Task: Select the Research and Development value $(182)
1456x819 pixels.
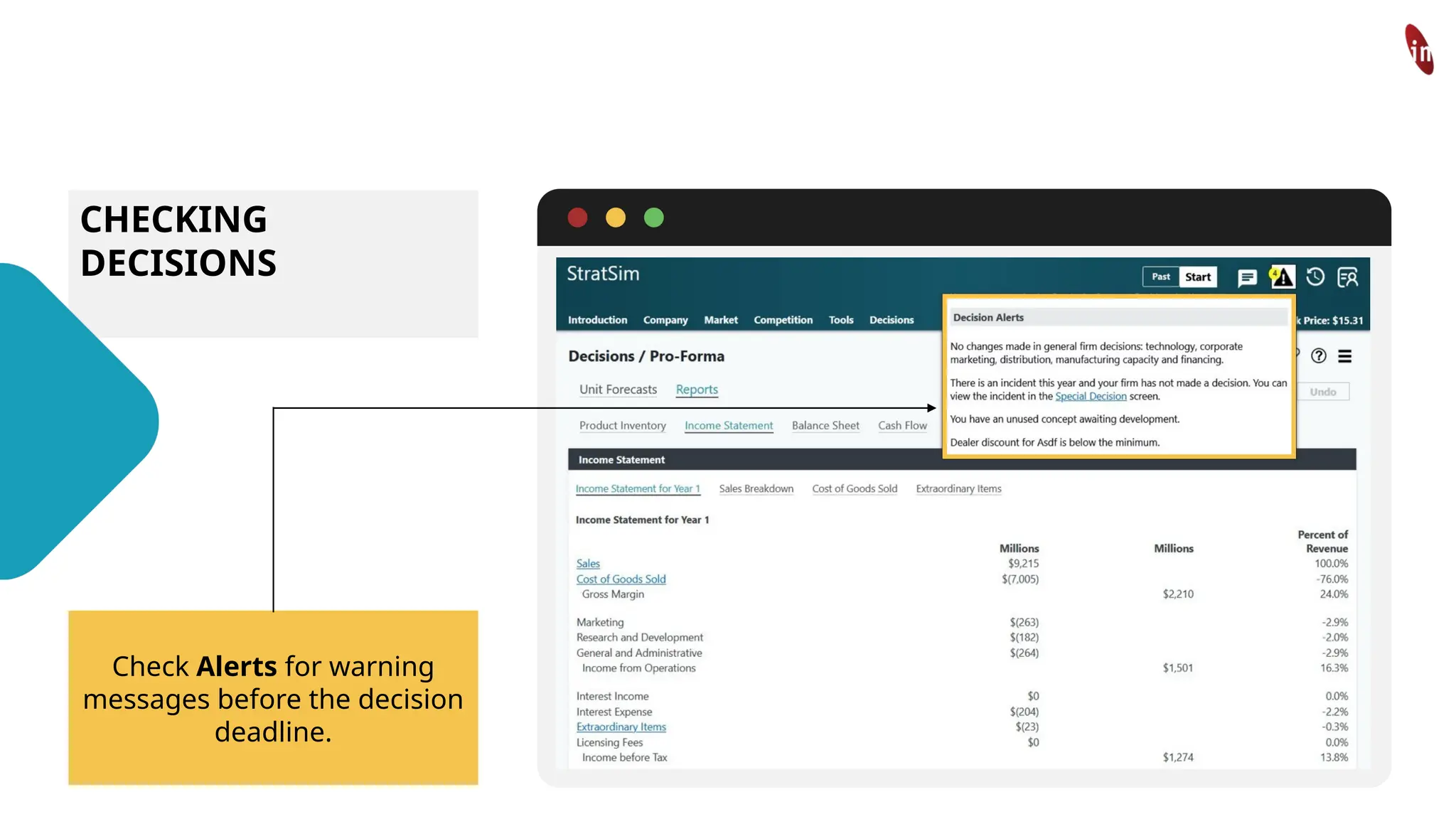Action: (x=1024, y=637)
